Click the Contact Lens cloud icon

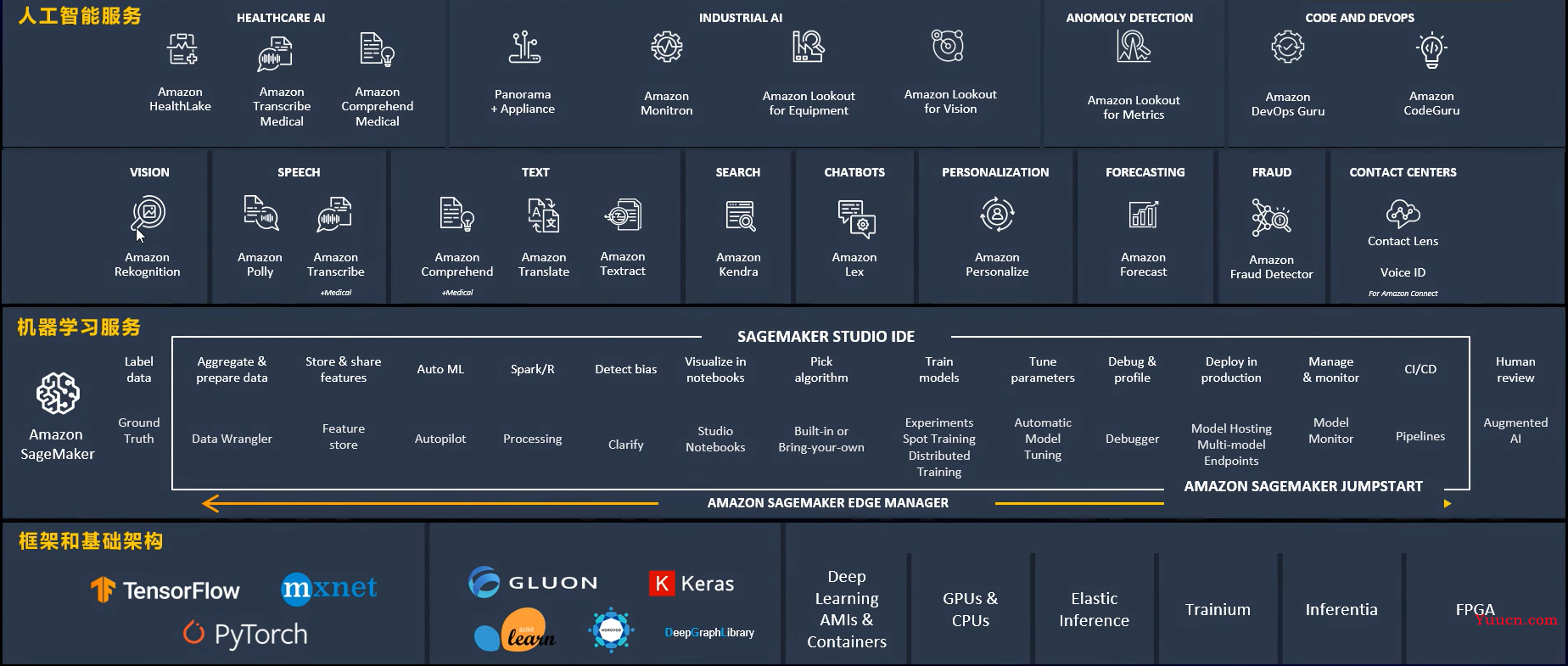[x=1403, y=213]
